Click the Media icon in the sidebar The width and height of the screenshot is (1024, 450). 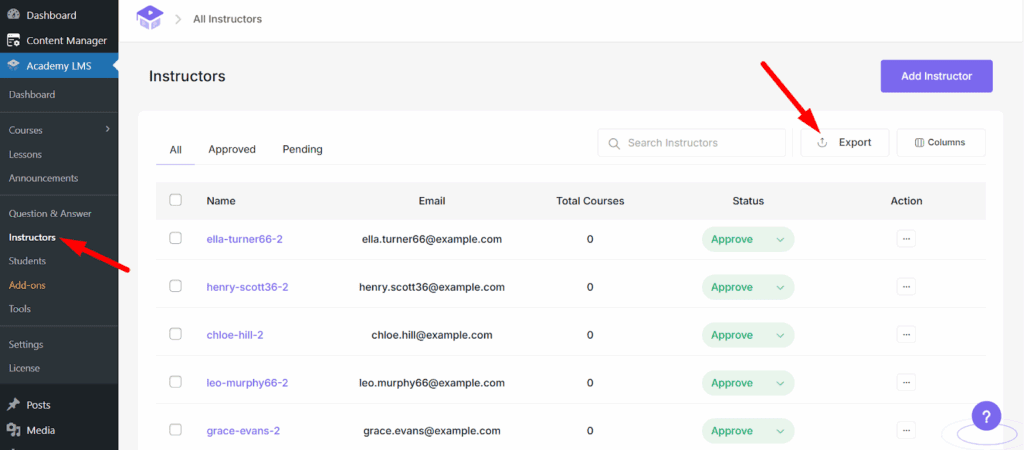click(x=14, y=430)
